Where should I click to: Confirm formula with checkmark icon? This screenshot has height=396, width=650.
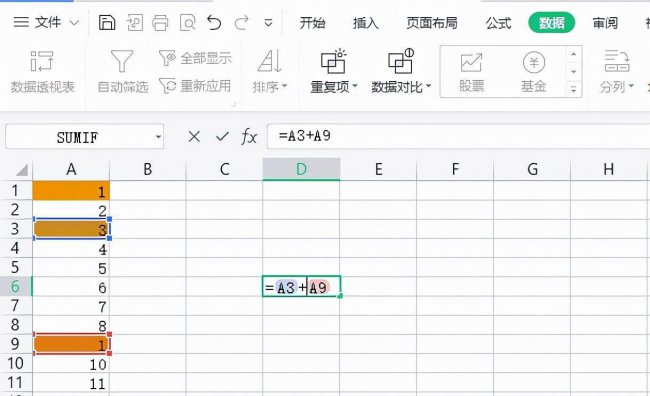(x=222, y=136)
